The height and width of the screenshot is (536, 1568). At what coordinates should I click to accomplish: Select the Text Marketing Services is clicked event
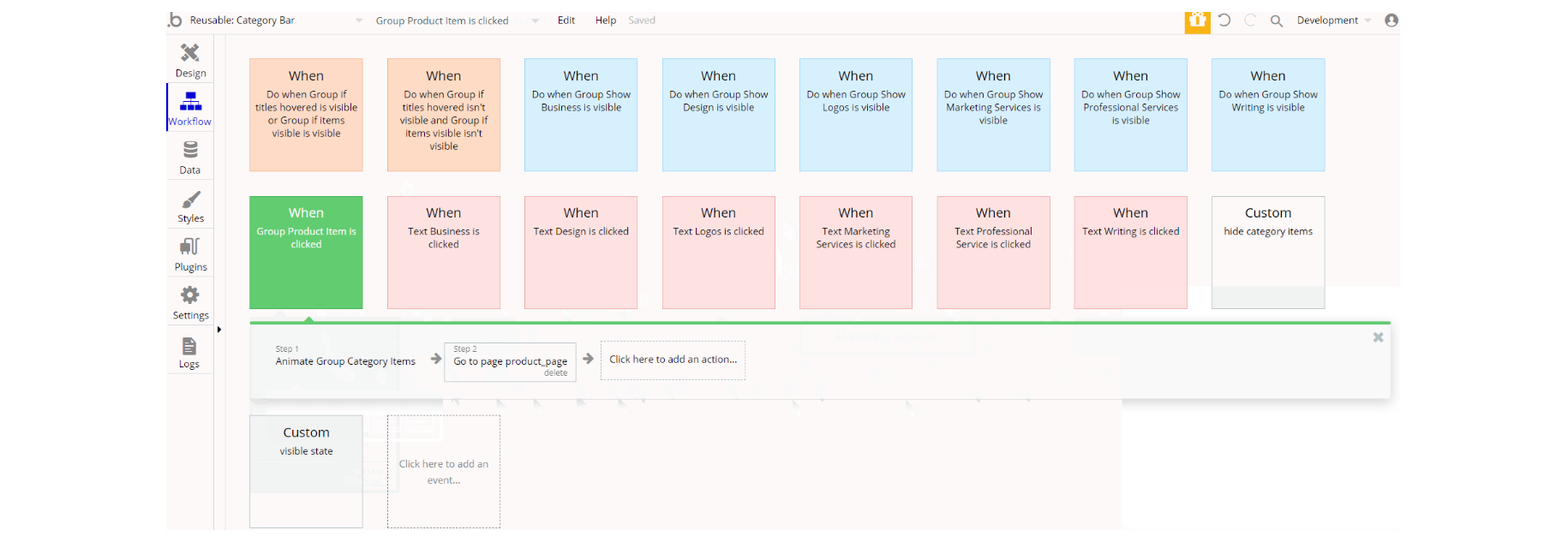(x=856, y=253)
